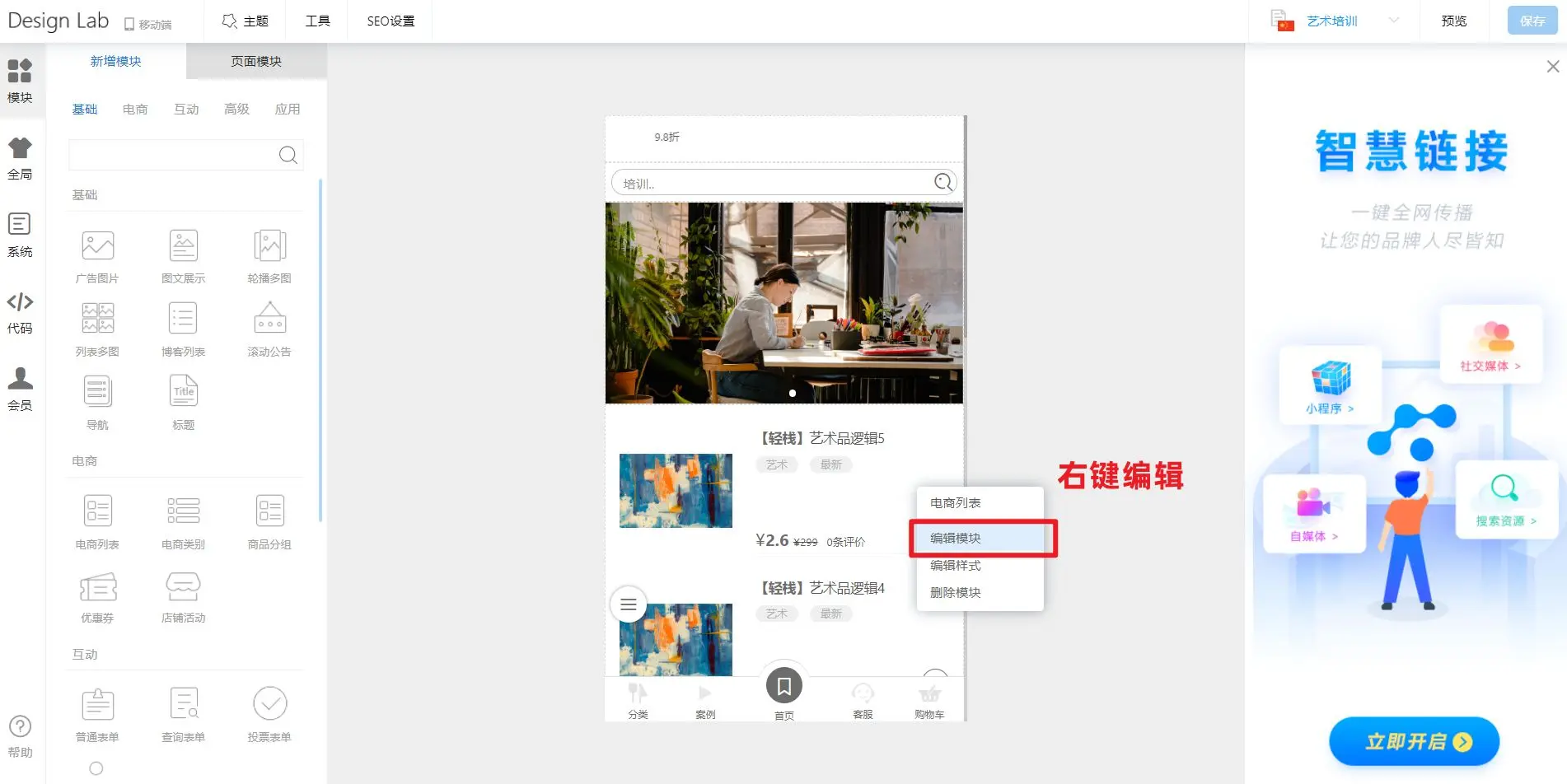Image resolution: width=1567 pixels, height=784 pixels.
Task: Expand the 艺术培训 site dropdown arrow
Action: tap(1393, 21)
